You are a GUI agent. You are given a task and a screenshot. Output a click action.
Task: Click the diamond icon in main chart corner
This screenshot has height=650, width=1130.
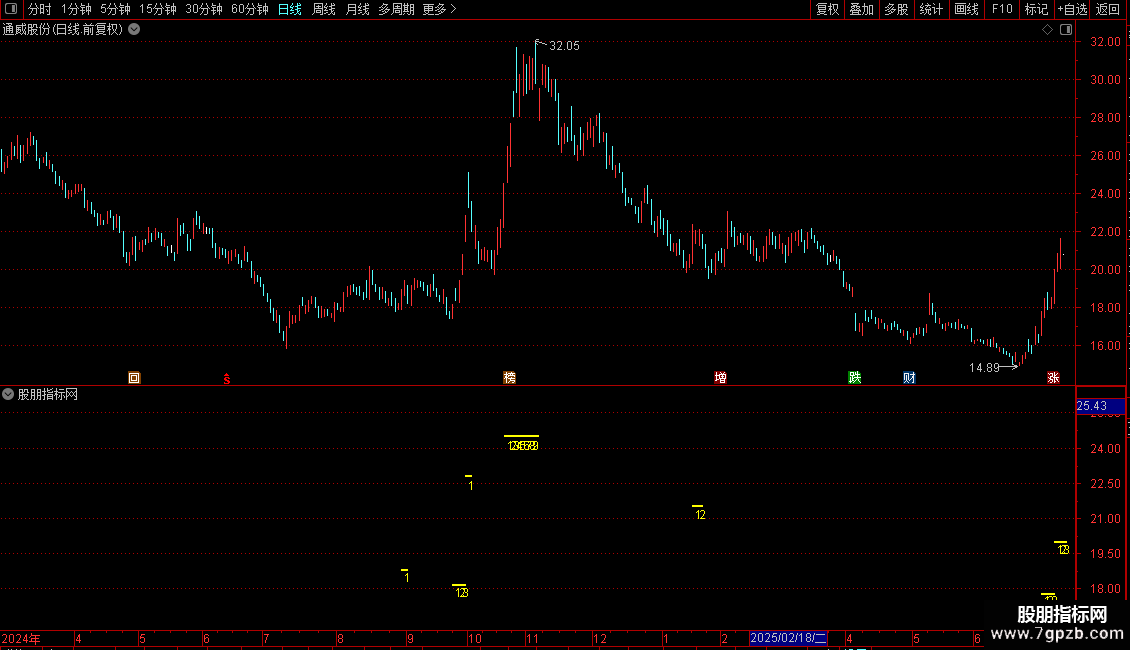coord(1048,30)
